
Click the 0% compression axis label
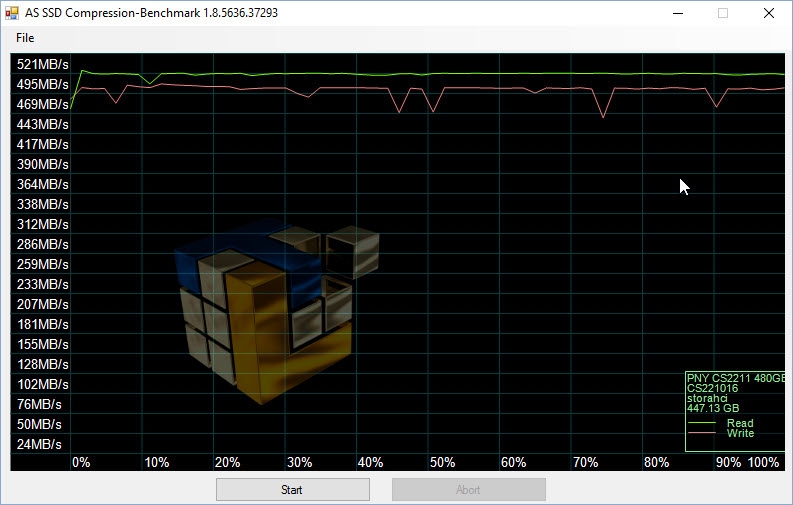tap(81, 463)
